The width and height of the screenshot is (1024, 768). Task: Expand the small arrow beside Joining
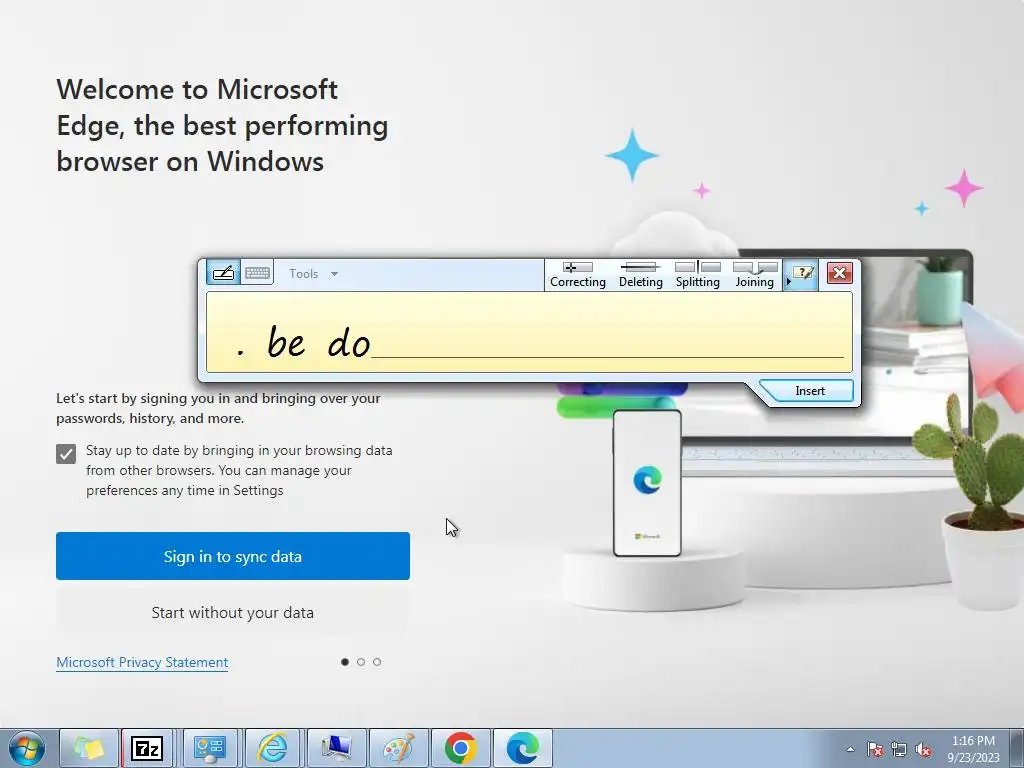click(788, 281)
